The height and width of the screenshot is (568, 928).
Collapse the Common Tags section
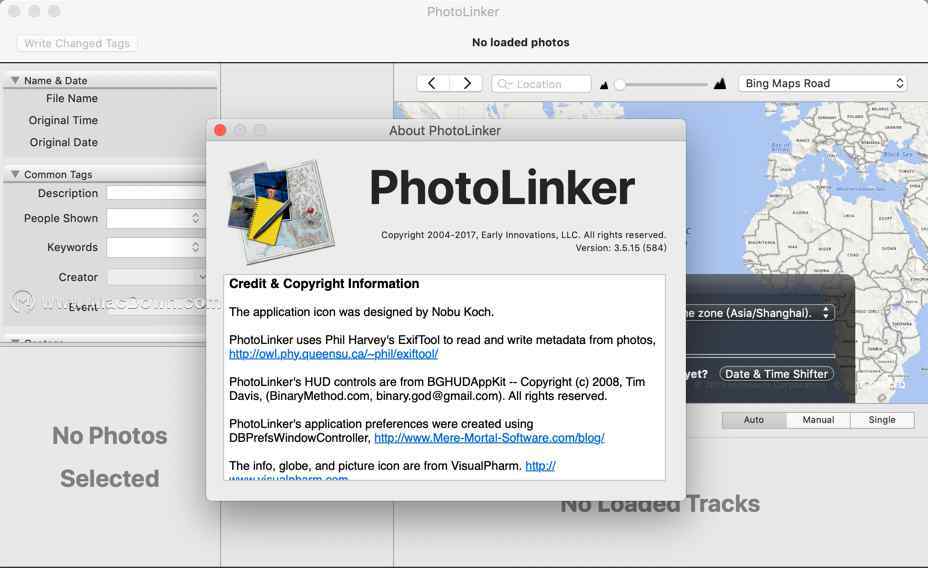point(15,174)
